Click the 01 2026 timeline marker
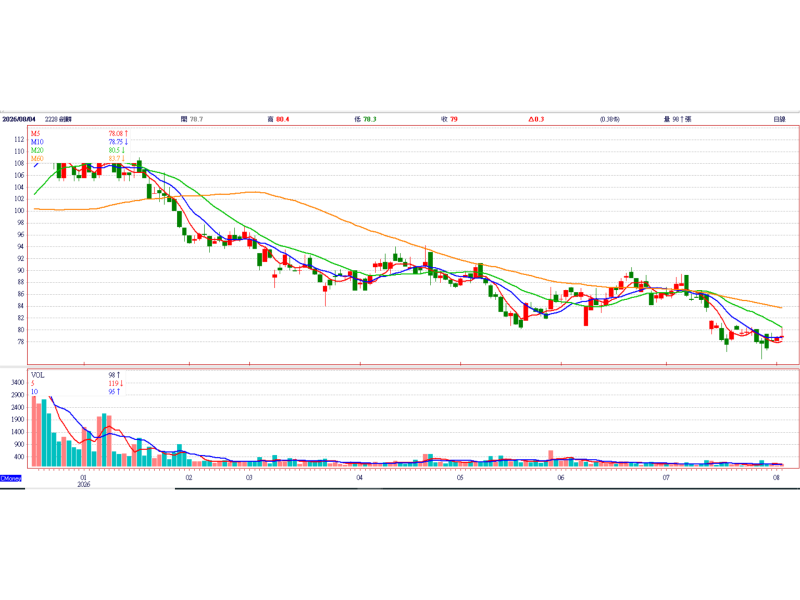Screen dimensions: 800x600 point(84,481)
